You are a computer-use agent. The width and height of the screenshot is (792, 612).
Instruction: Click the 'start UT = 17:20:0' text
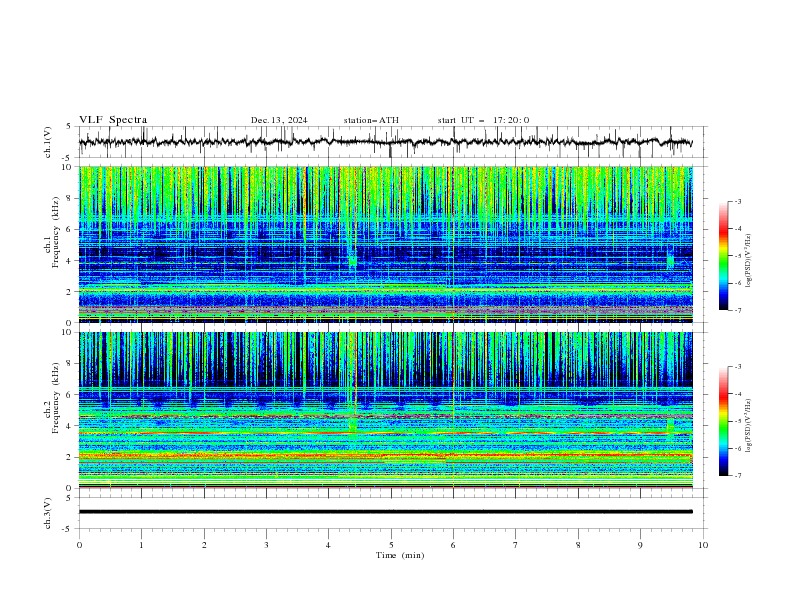483,120
